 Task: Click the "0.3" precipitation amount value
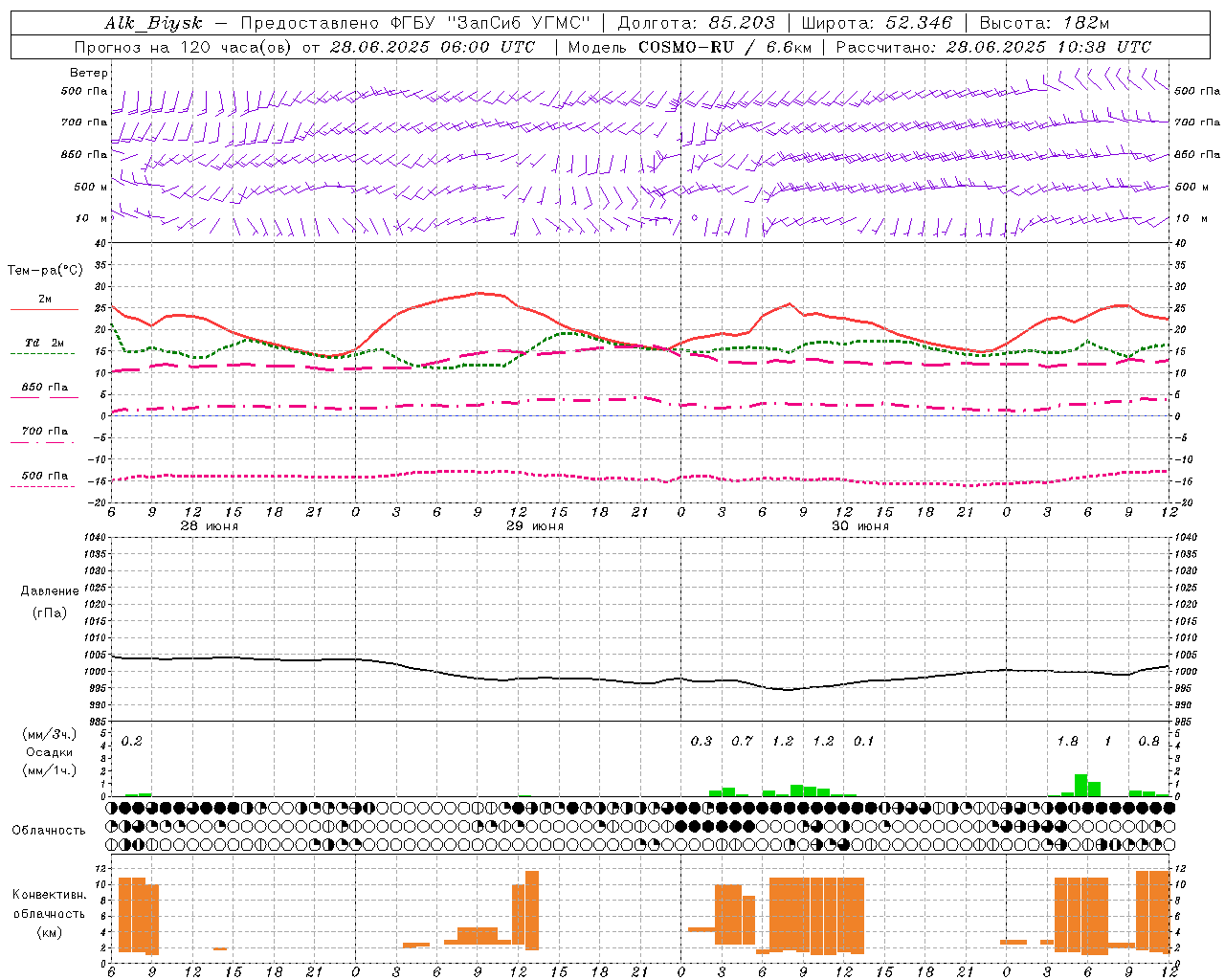(x=702, y=741)
